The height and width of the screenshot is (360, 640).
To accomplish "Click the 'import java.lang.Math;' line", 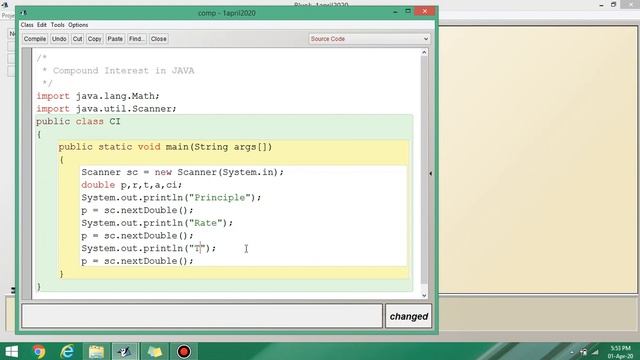I will point(98,96).
